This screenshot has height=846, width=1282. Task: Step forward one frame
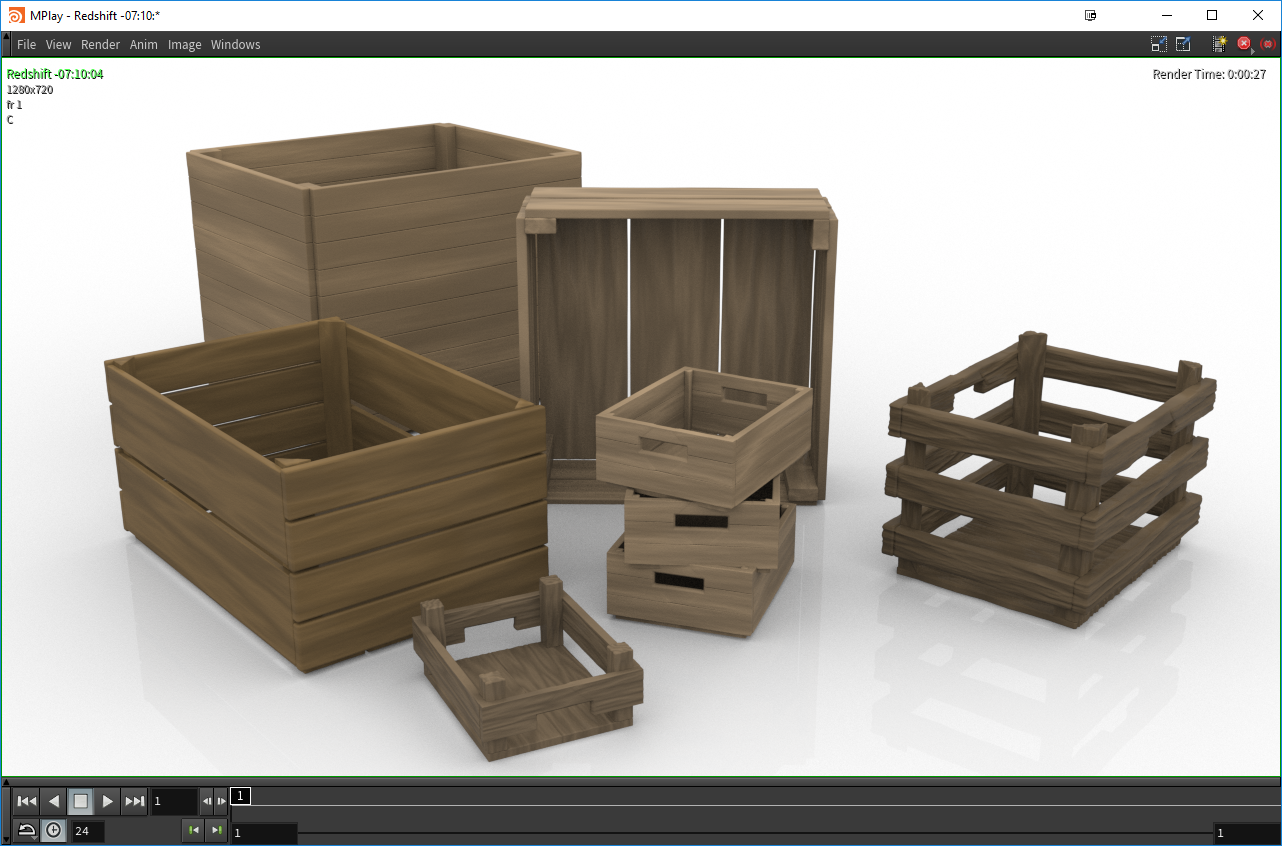point(221,801)
